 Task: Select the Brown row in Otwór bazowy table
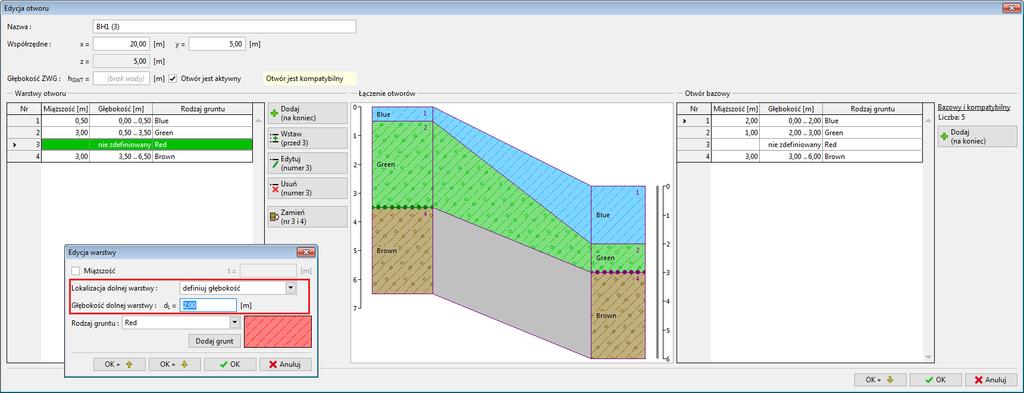[x=799, y=157]
